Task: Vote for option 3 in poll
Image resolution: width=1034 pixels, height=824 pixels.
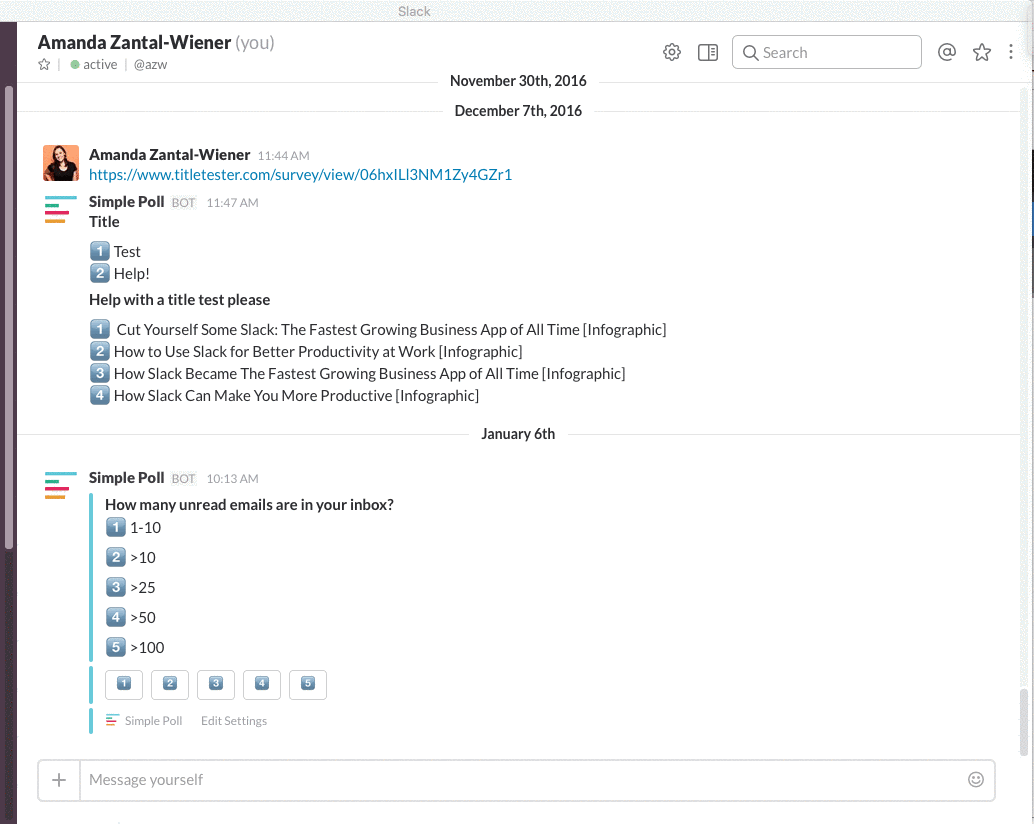Action: (216, 684)
